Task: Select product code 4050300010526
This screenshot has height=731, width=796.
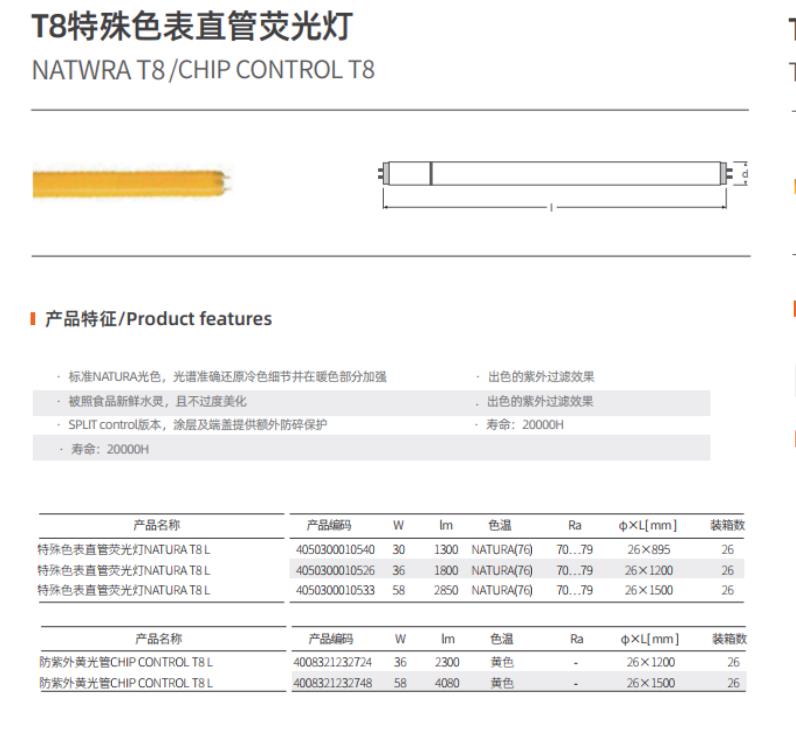Action: click(x=335, y=569)
